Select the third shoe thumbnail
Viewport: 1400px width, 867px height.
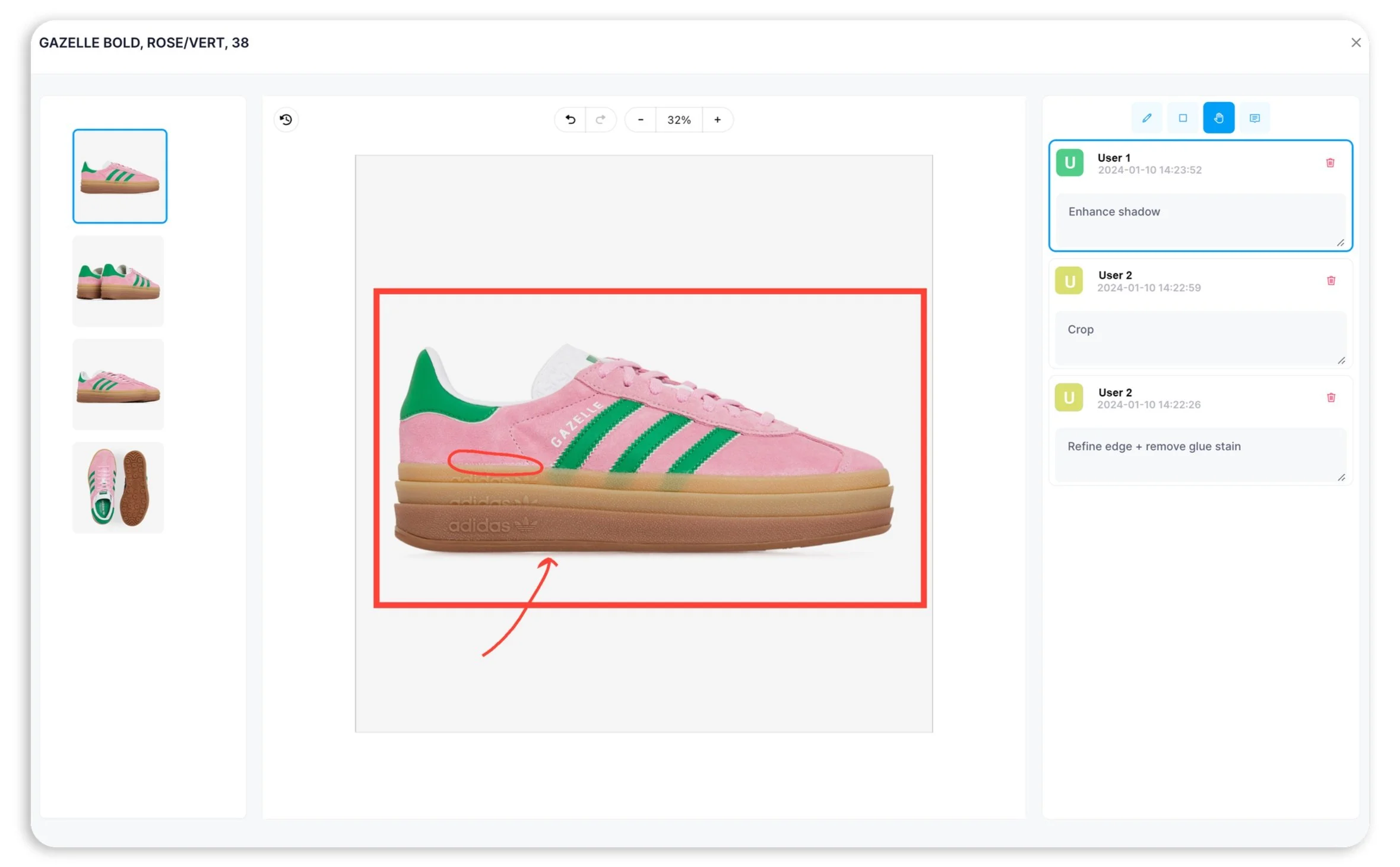tap(118, 384)
